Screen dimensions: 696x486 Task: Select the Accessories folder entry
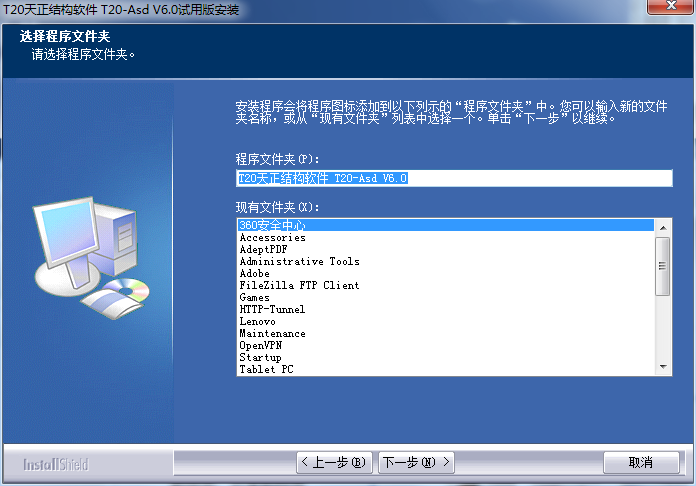click(x=446, y=237)
